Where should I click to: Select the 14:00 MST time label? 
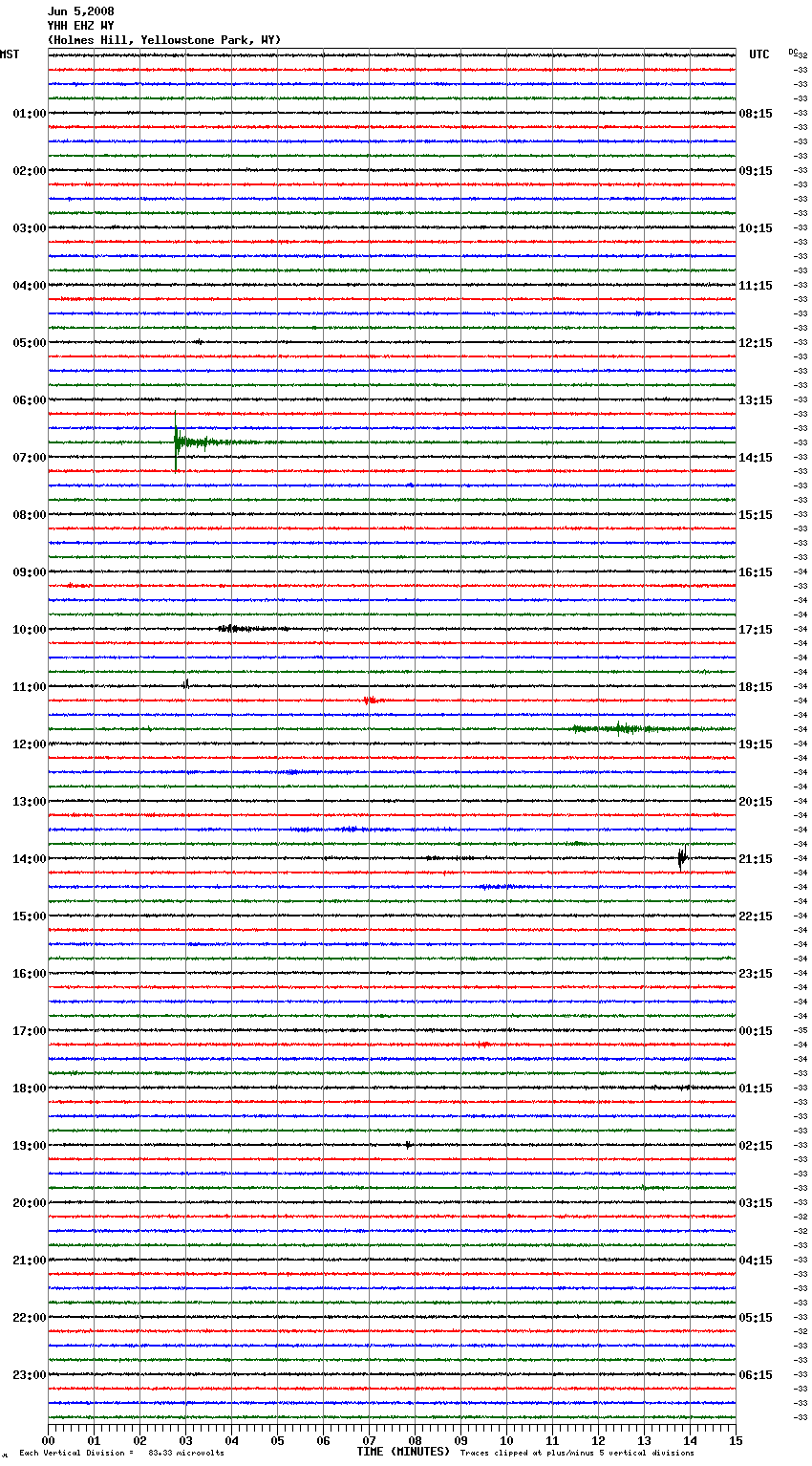(x=30, y=859)
